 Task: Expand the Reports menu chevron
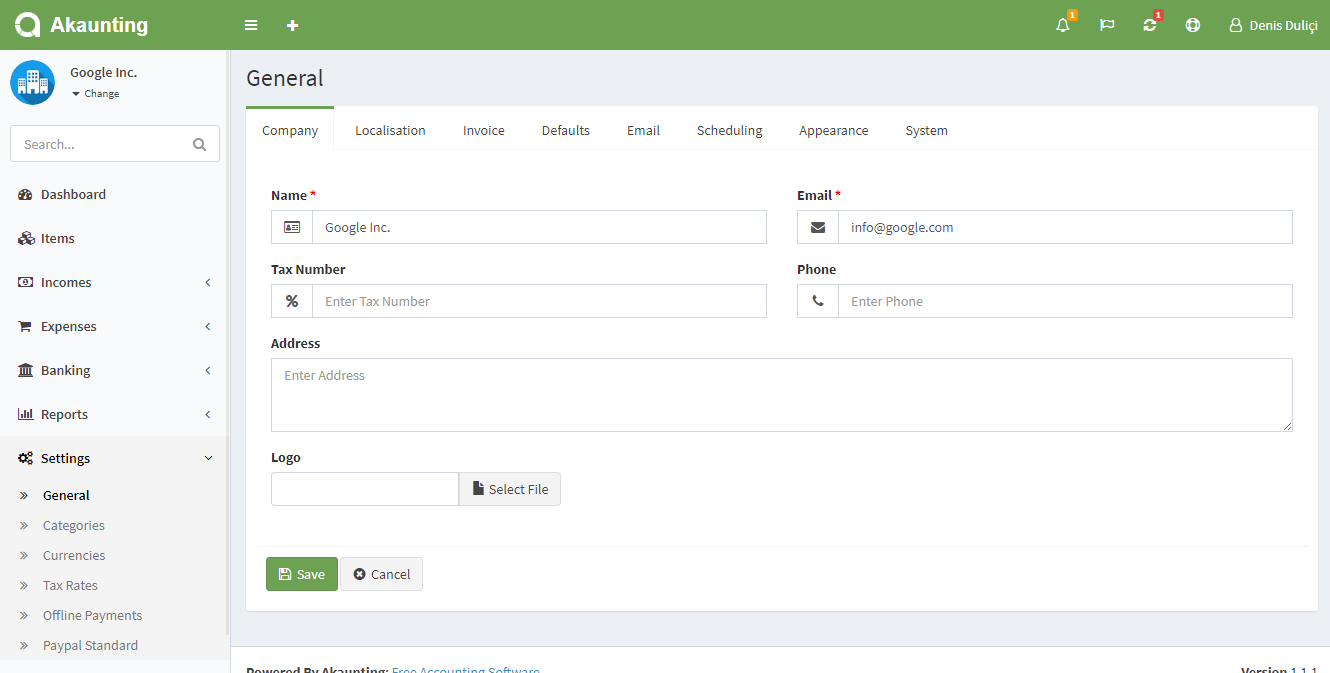coord(208,414)
